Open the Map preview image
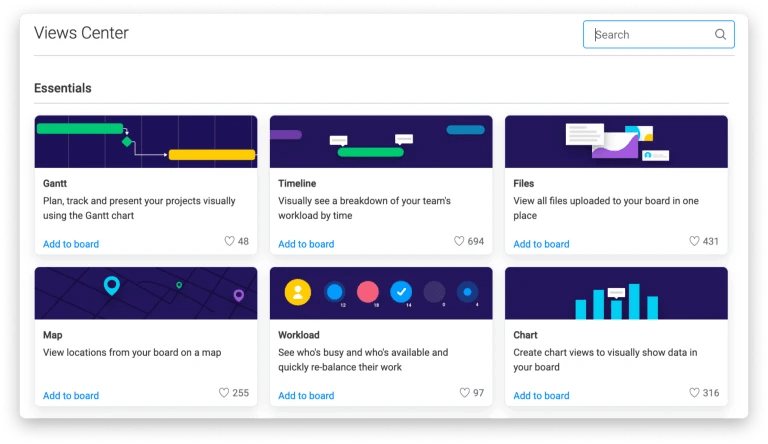The image size is (768, 444). (146, 293)
